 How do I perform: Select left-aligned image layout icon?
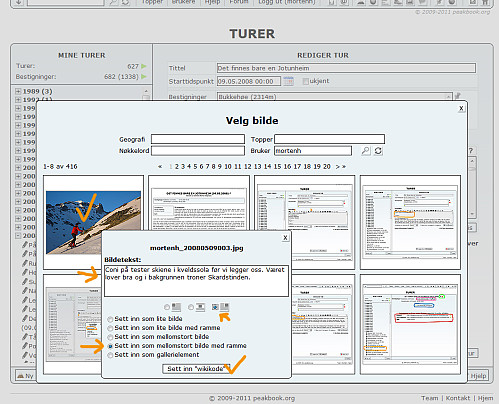pos(176,307)
